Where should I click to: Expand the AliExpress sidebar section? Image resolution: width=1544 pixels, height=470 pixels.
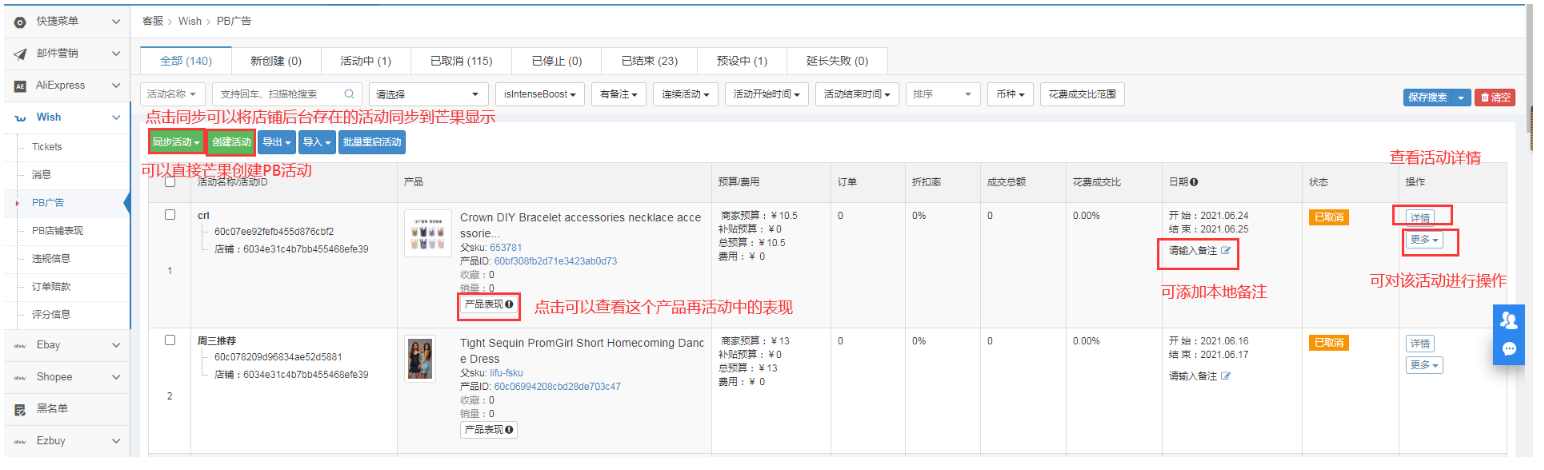coord(116,86)
